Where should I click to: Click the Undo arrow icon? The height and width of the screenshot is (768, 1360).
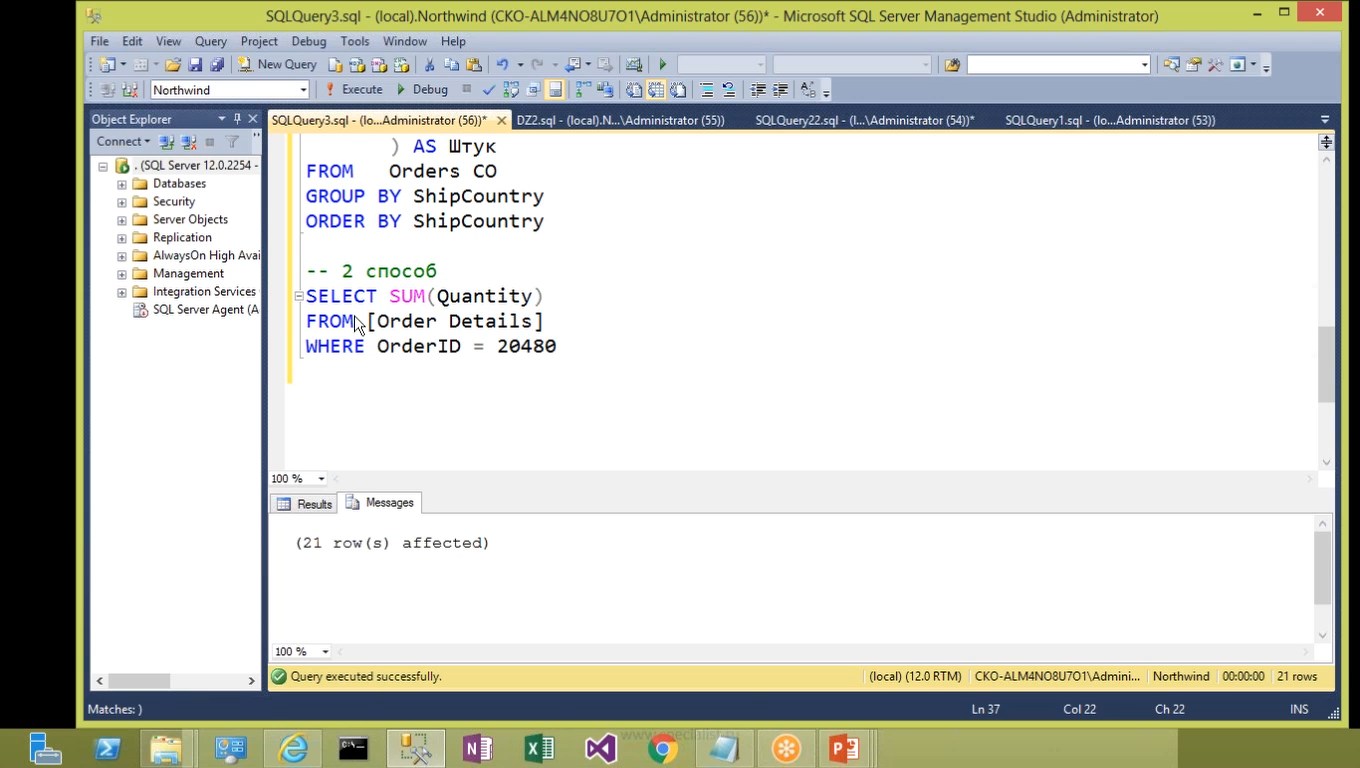point(502,65)
